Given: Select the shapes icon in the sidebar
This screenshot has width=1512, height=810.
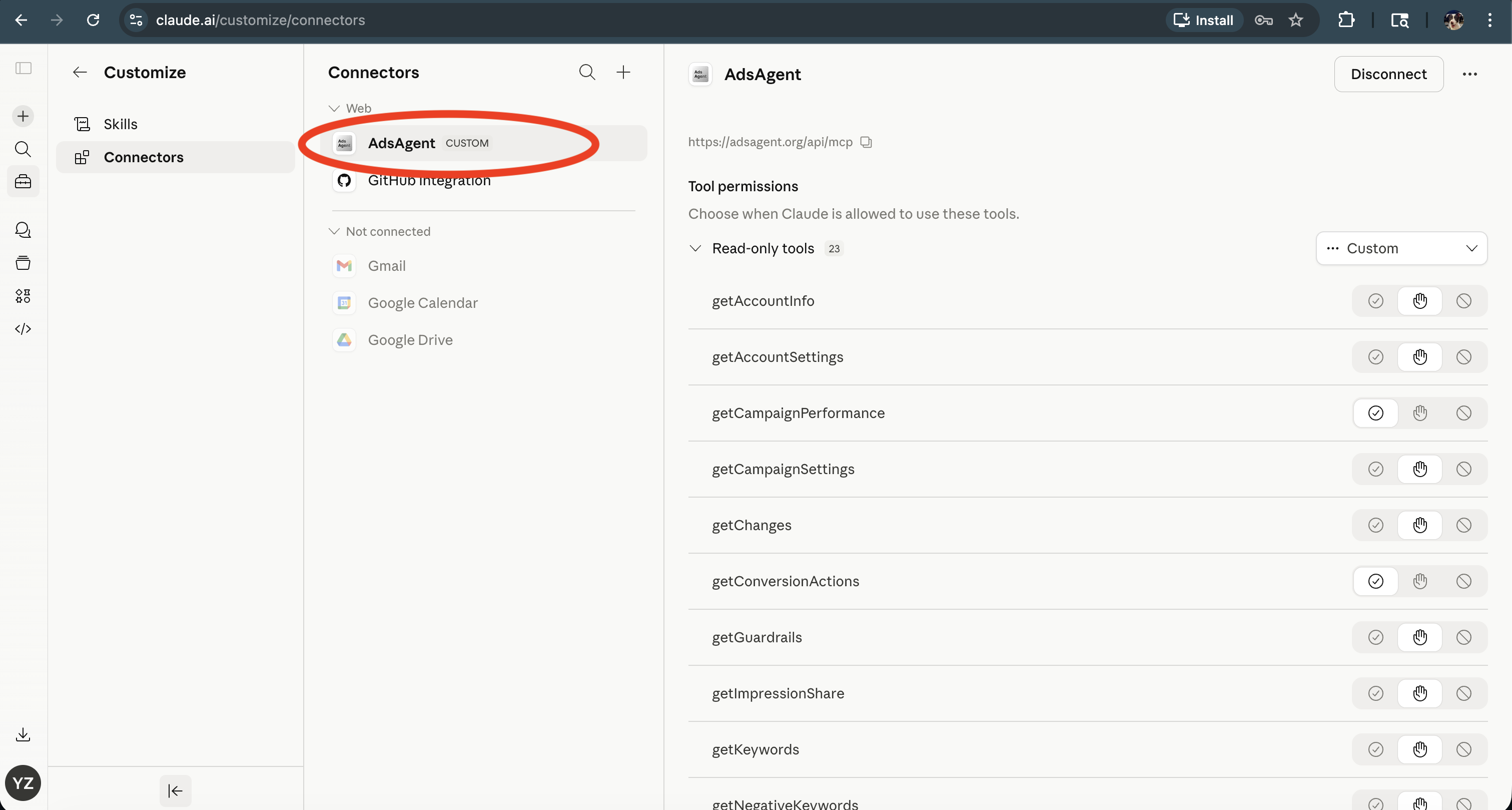Looking at the screenshot, I should 23,295.
